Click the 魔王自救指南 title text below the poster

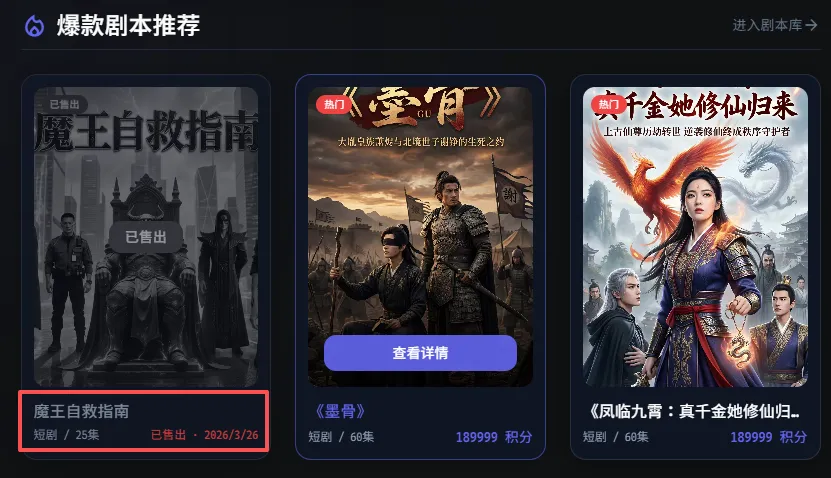[81, 411]
